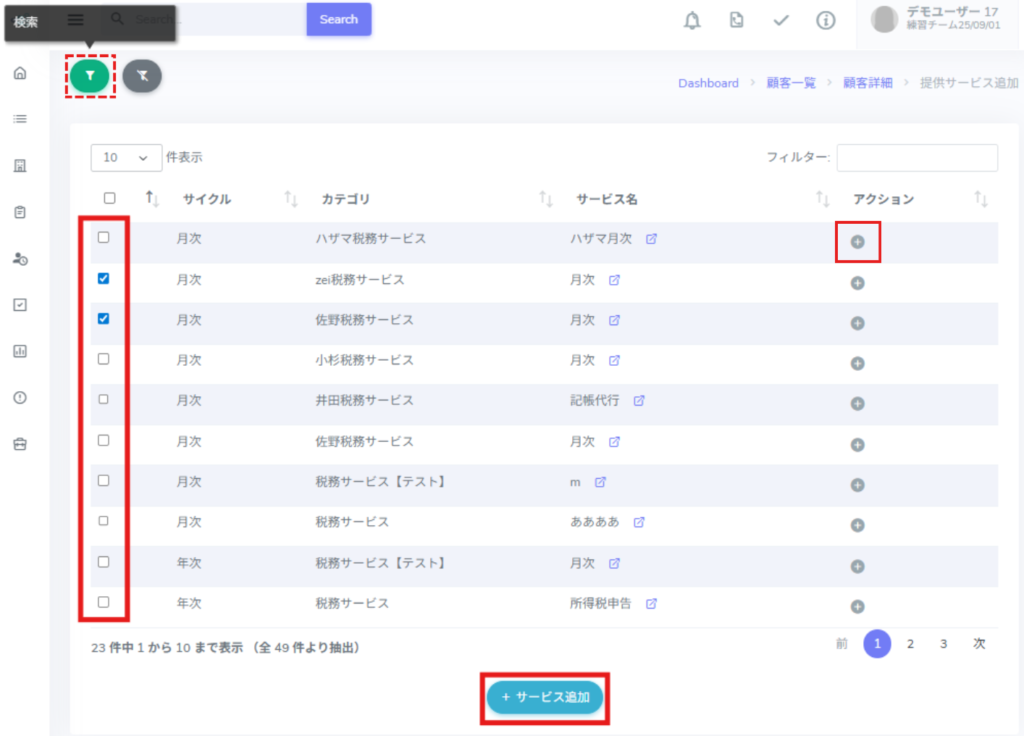Screen dimensions: 1024x736
Task: Open the briefcase icon in sidebar
Action: (x=20, y=444)
